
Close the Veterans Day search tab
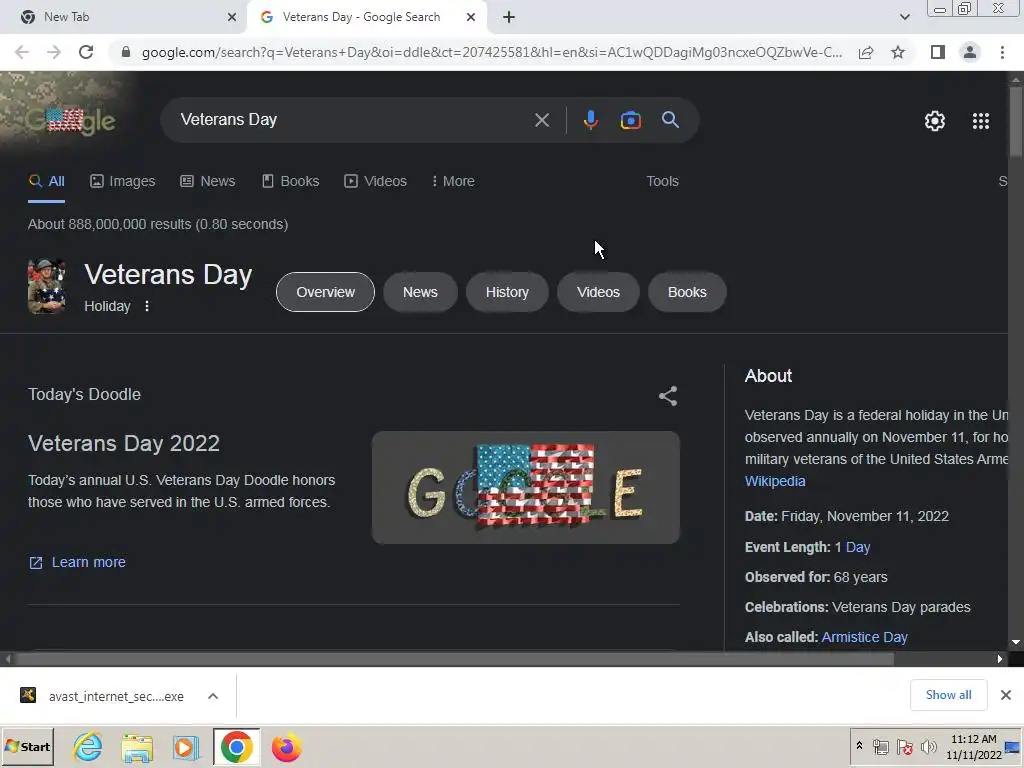pyautogui.click(x=471, y=17)
